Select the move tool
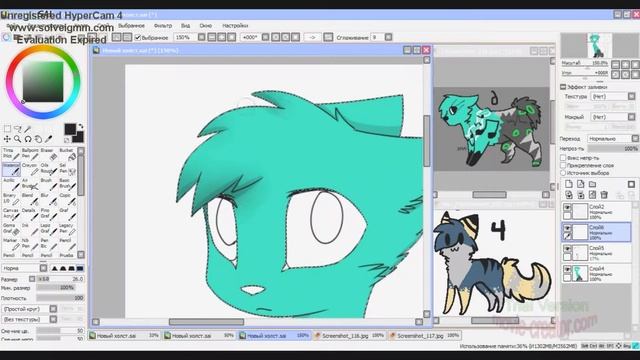The image size is (640, 360). 7,139
